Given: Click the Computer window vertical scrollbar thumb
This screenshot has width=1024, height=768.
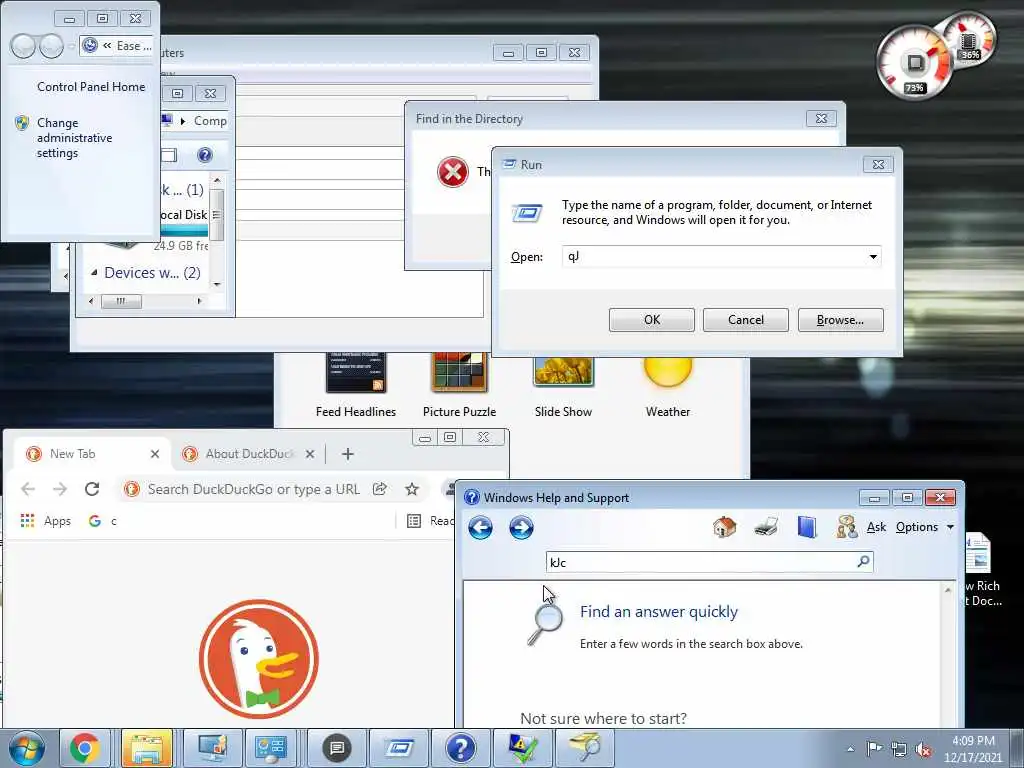Looking at the screenshot, I should click(217, 214).
